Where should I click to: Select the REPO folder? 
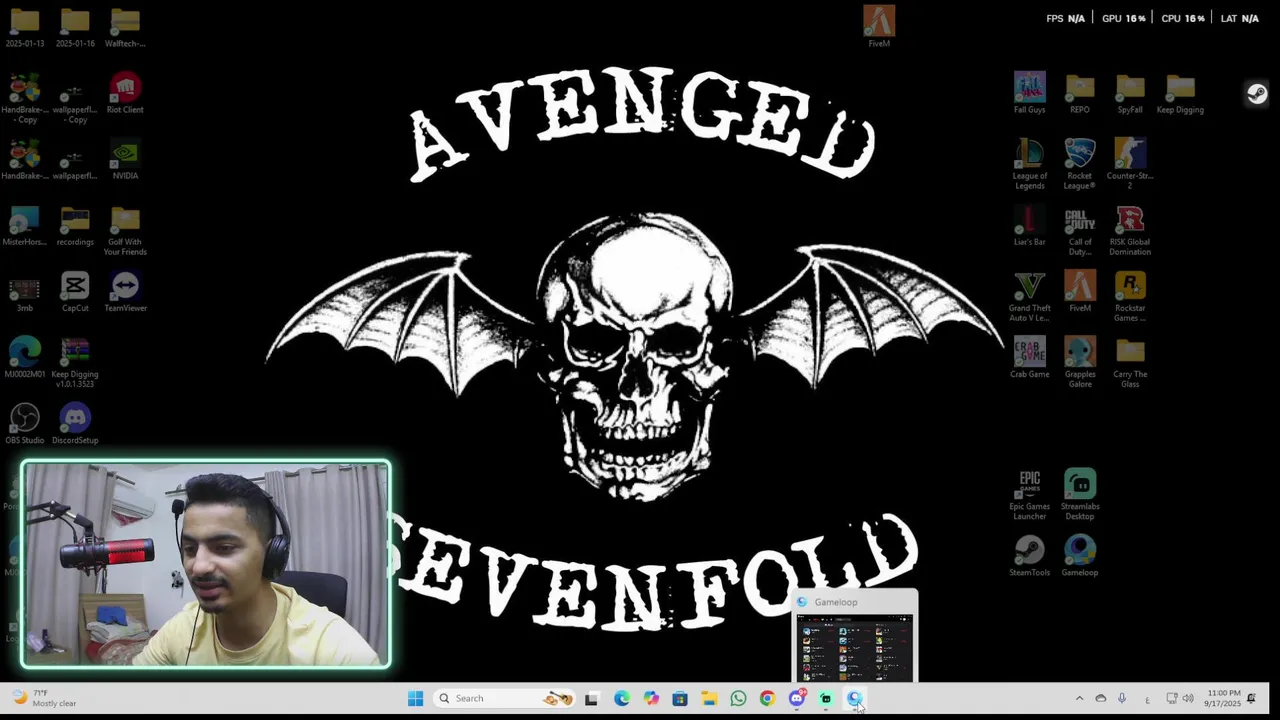point(1080,93)
